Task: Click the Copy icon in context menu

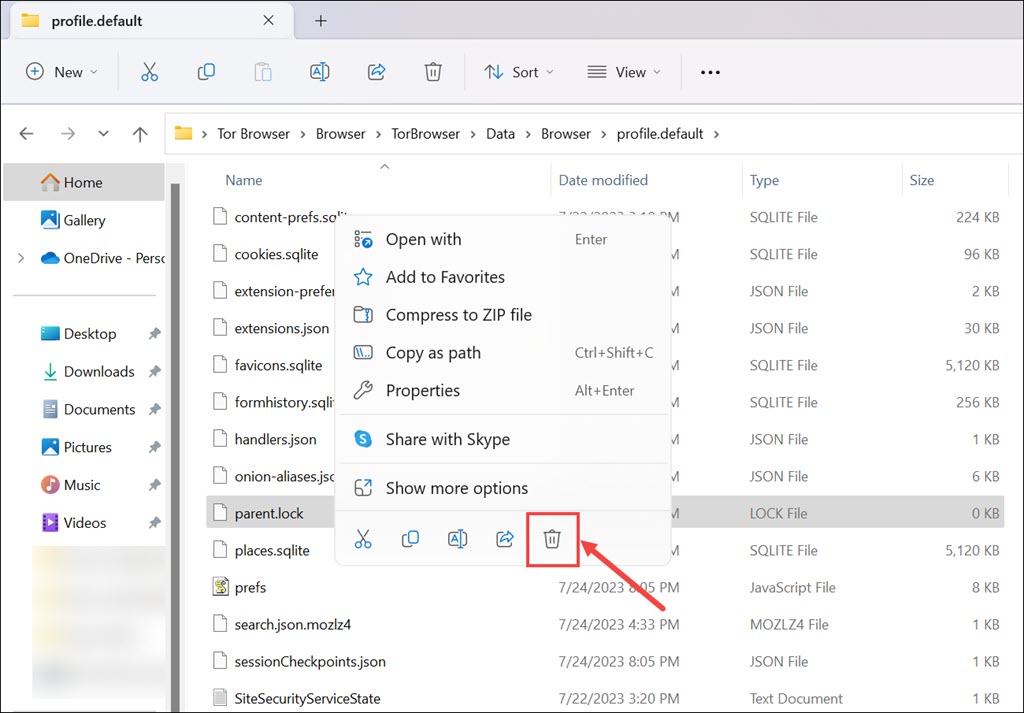Action: point(410,539)
